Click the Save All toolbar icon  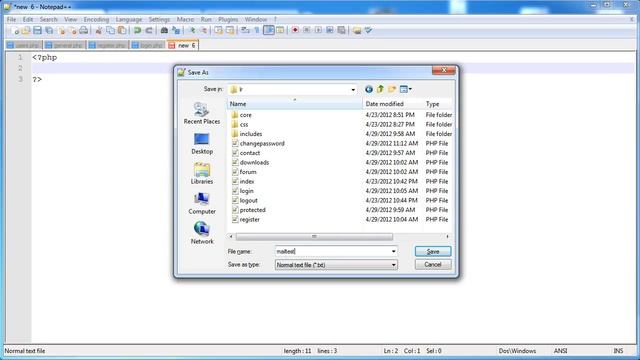pyautogui.click(x=49, y=31)
